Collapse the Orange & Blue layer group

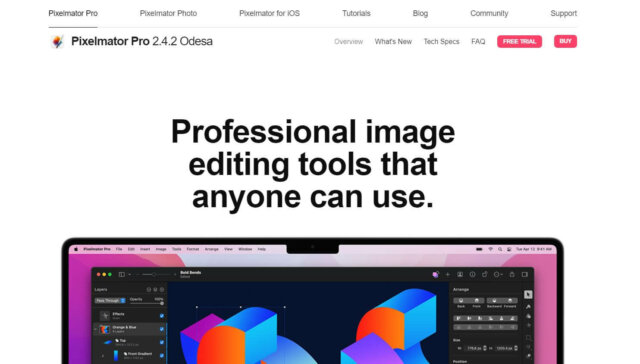click(x=96, y=329)
